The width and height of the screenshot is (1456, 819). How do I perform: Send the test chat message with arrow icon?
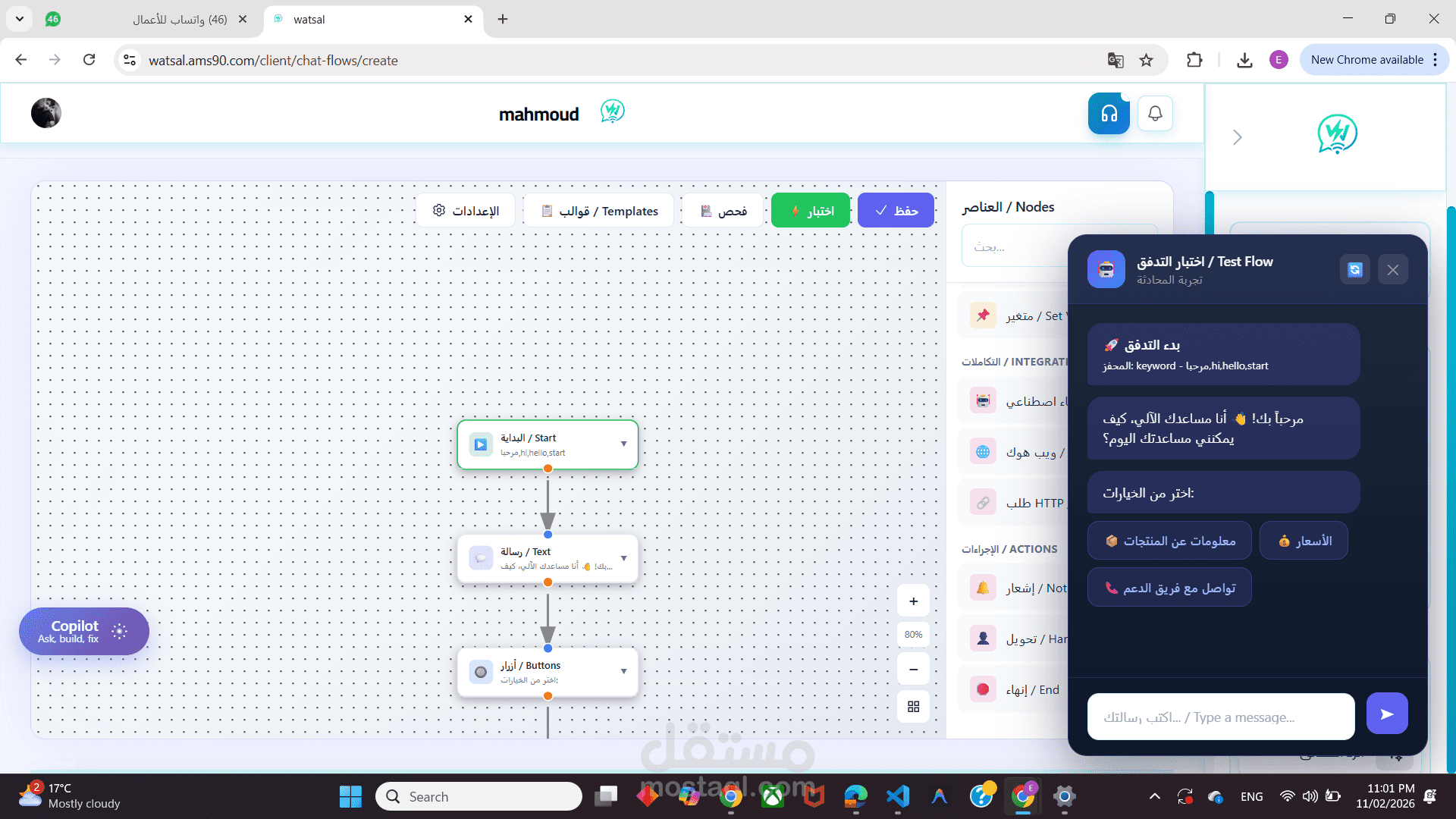[x=1386, y=713]
